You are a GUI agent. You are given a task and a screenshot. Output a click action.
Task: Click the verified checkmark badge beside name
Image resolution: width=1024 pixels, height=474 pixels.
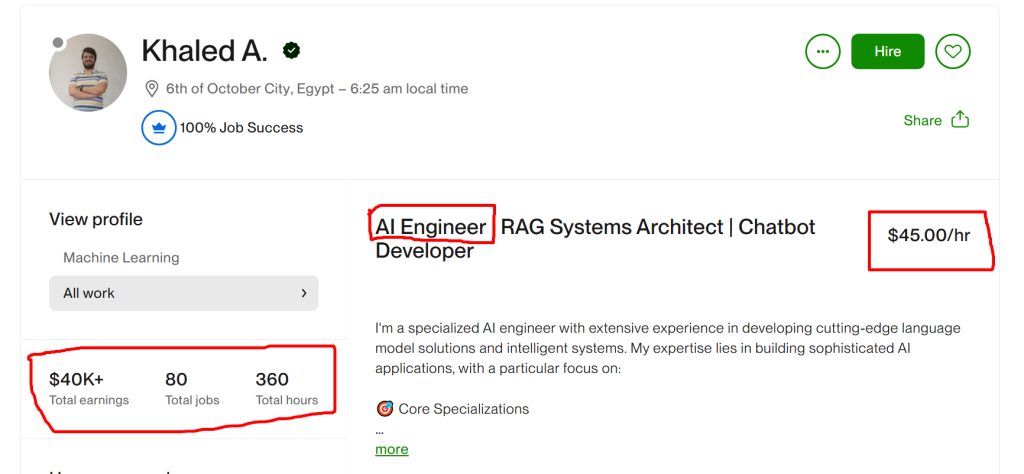click(292, 50)
